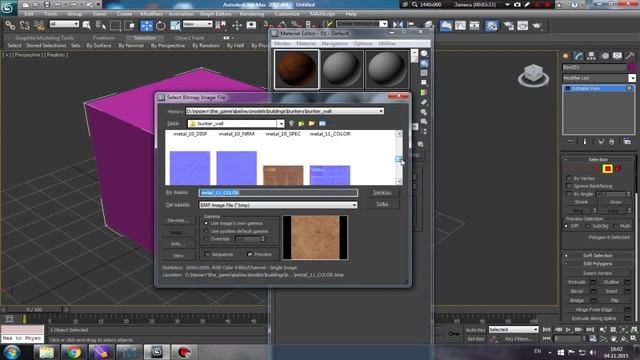Enable Ignore Backfacing checkbox
The image size is (640, 360).
coord(569,186)
